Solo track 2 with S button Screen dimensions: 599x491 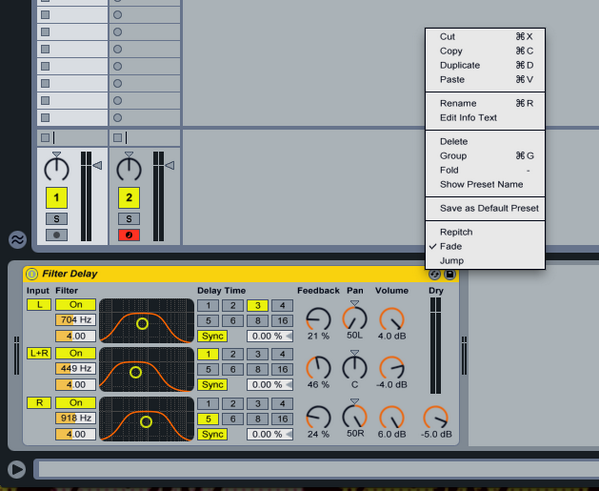129,219
